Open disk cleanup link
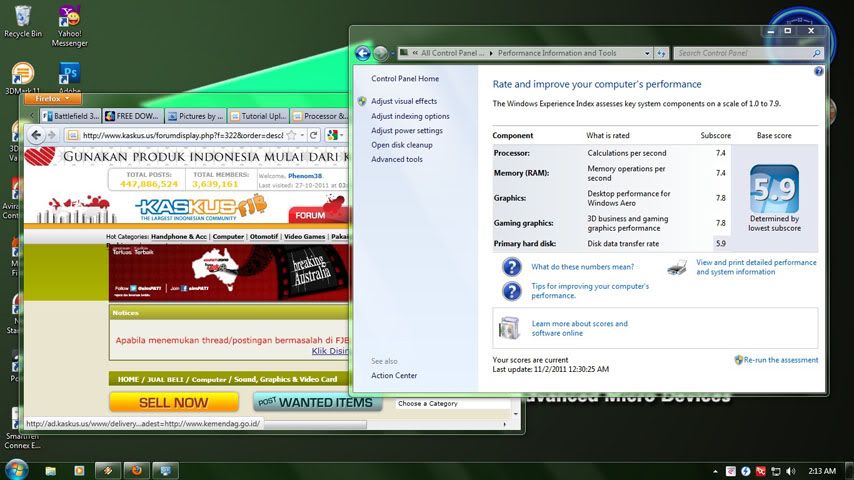Viewport: 854px width, 480px height. coord(402,145)
